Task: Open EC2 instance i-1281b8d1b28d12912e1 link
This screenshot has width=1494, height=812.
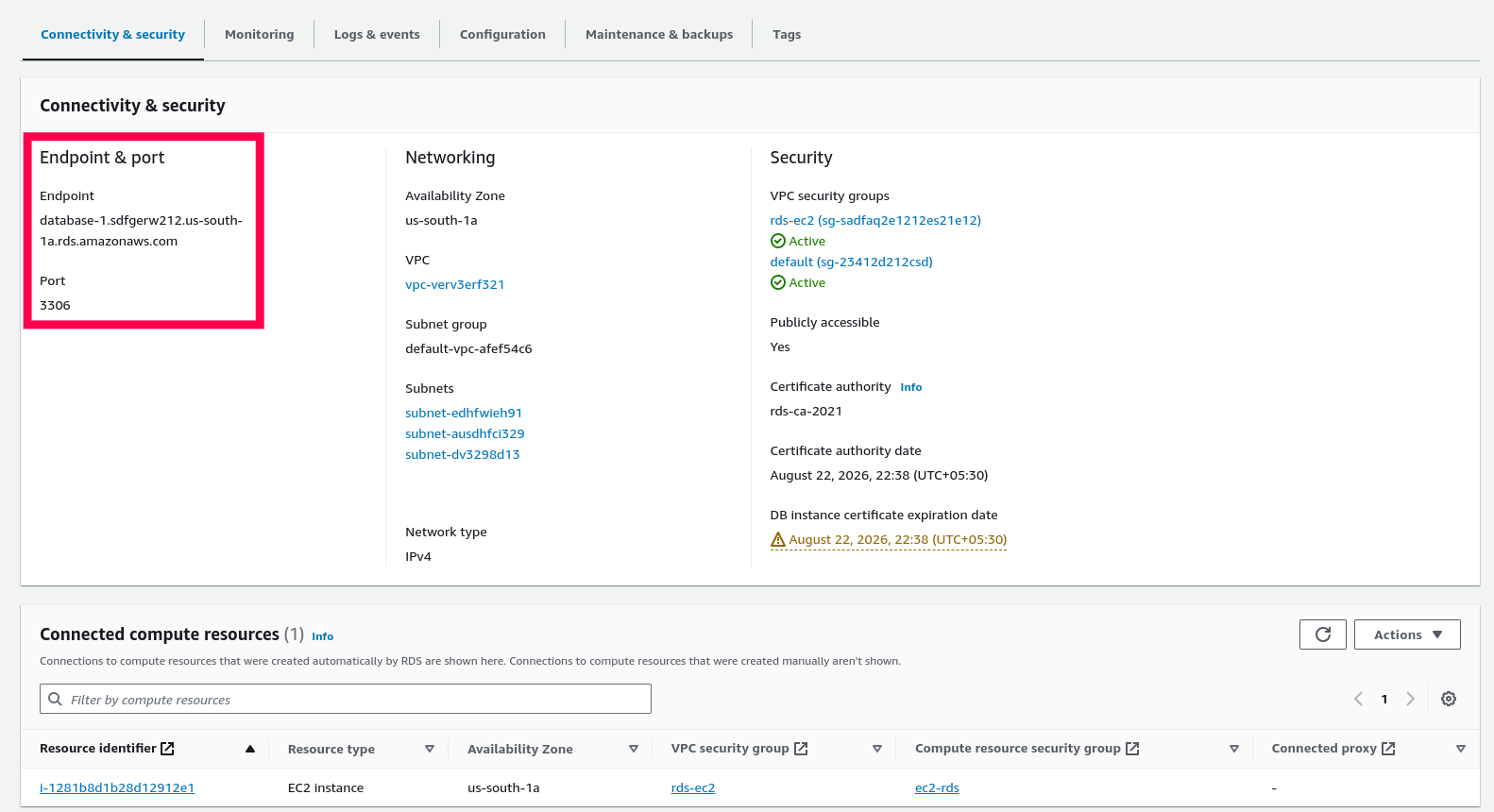Action: (x=117, y=787)
